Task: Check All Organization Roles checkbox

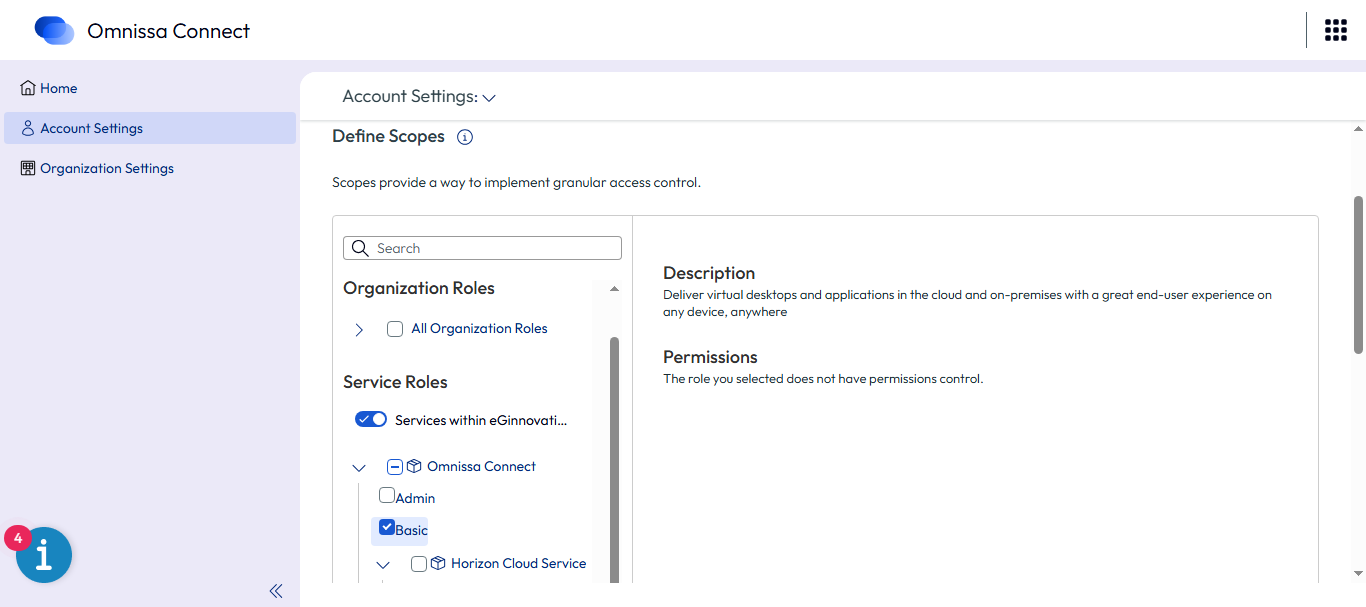Action: click(395, 329)
